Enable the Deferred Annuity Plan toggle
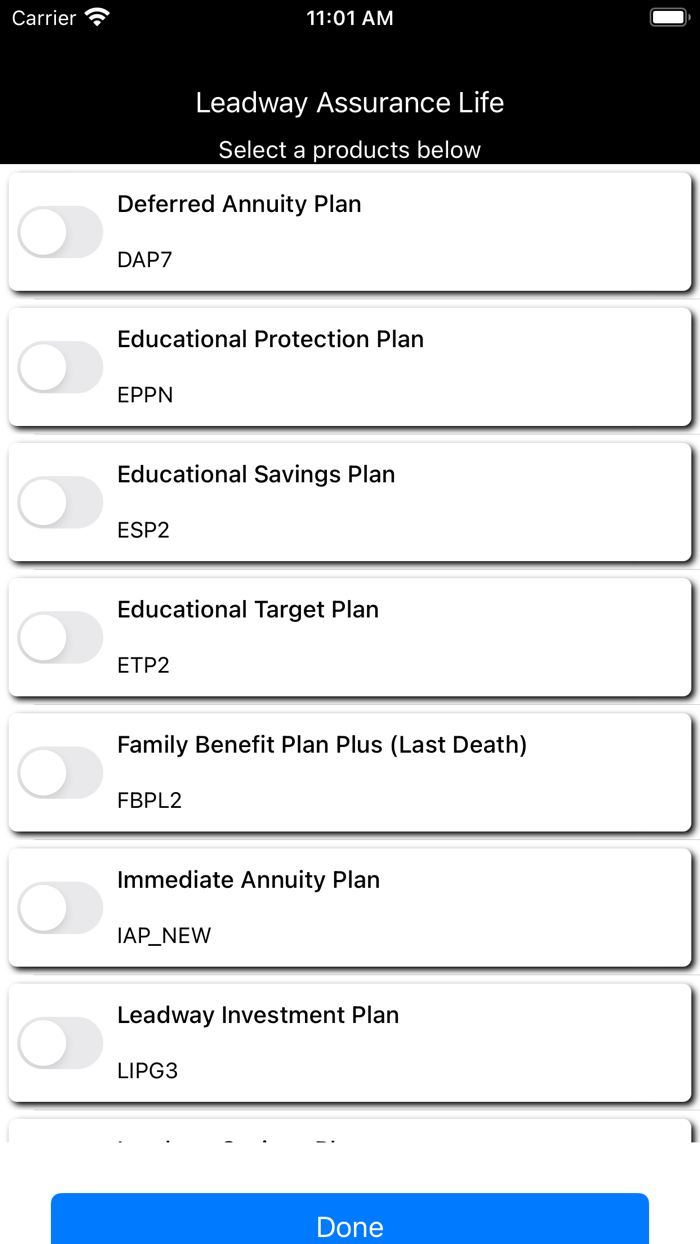This screenshot has height=1244, width=700. click(60, 231)
